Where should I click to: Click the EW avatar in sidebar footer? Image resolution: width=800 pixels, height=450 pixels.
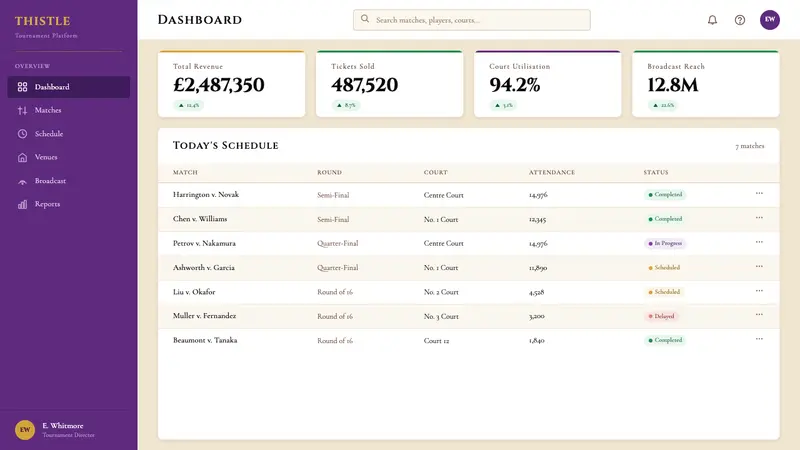point(24,430)
